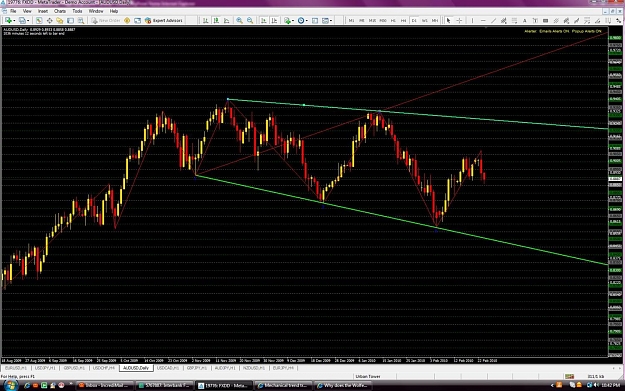Select the text 'A' tool
The width and height of the screenshot is (625, 391).
[525, 20]
